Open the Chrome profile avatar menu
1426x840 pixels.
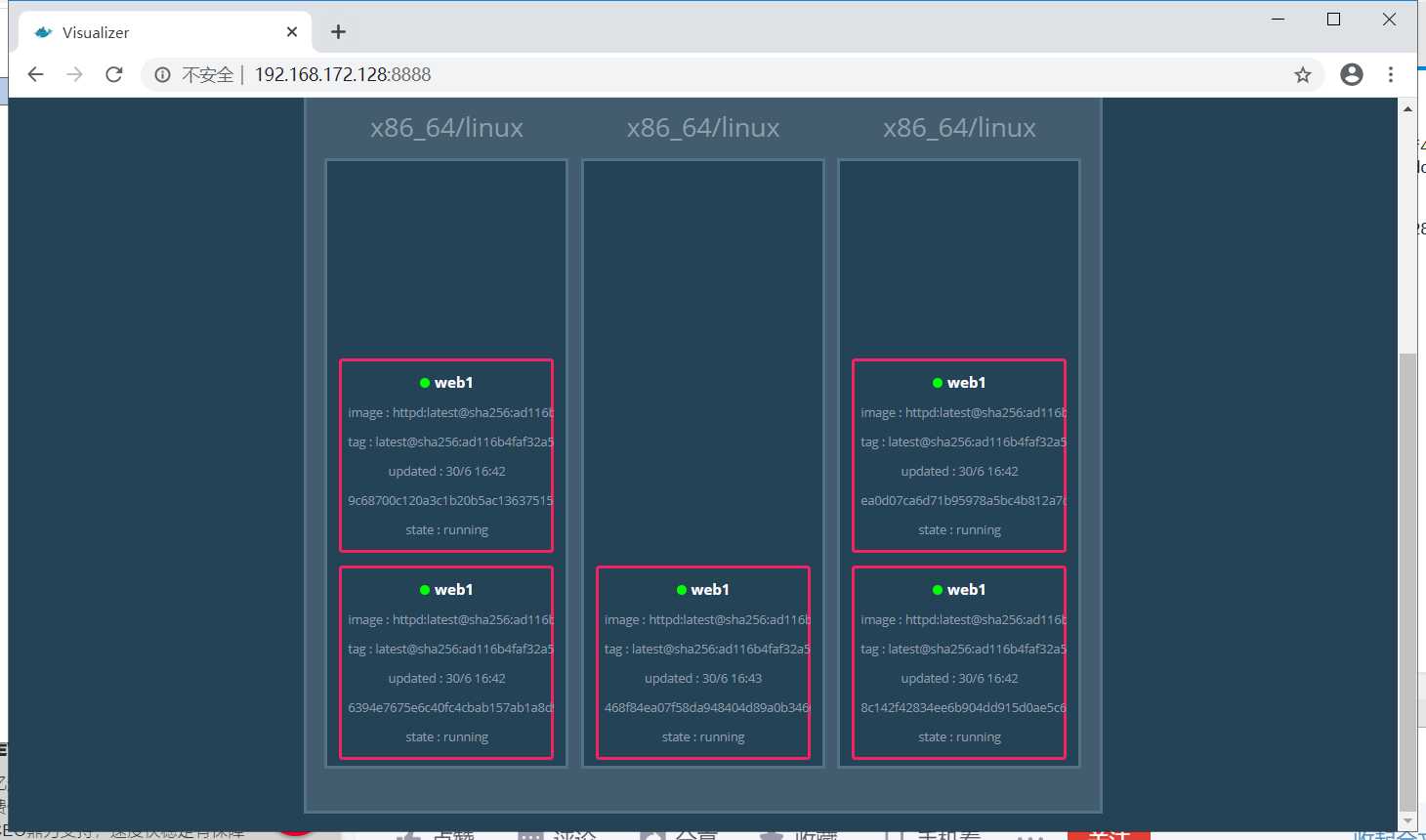tap(1352, 74)
